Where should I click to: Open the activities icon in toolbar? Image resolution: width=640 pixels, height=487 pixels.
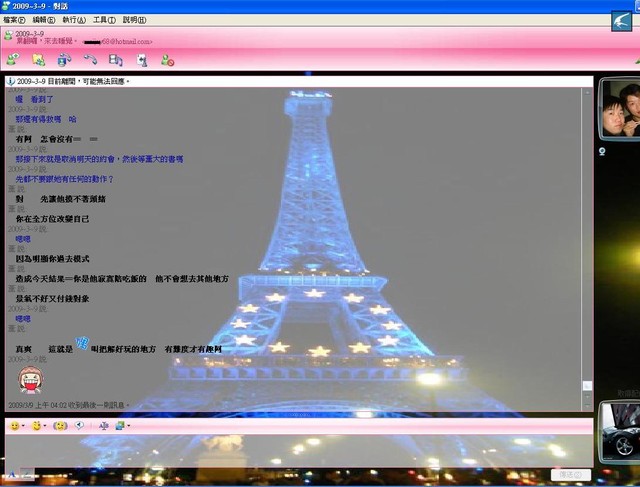tap(116, 60)
